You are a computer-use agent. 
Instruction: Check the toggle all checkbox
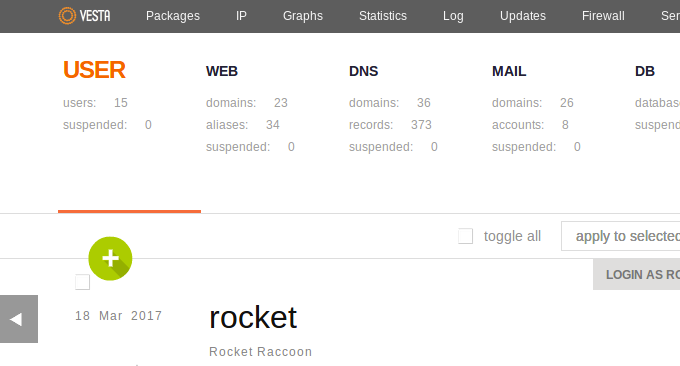(465, 236)
